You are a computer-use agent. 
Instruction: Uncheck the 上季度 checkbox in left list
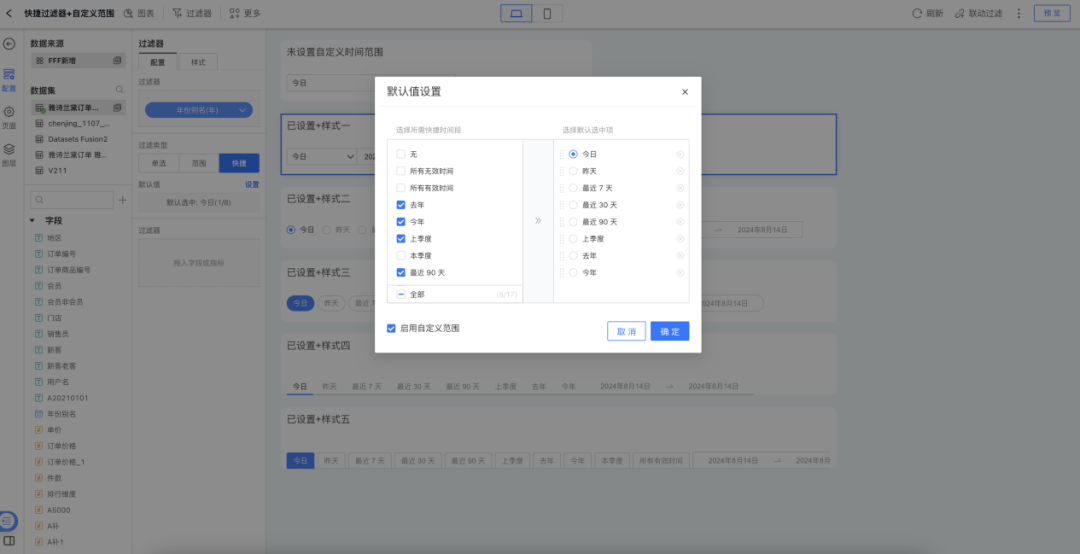click(x=401, y=238)
